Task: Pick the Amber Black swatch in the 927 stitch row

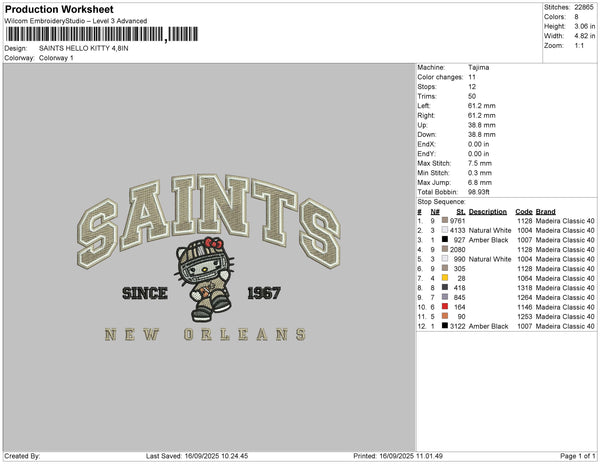Action: 445,239
